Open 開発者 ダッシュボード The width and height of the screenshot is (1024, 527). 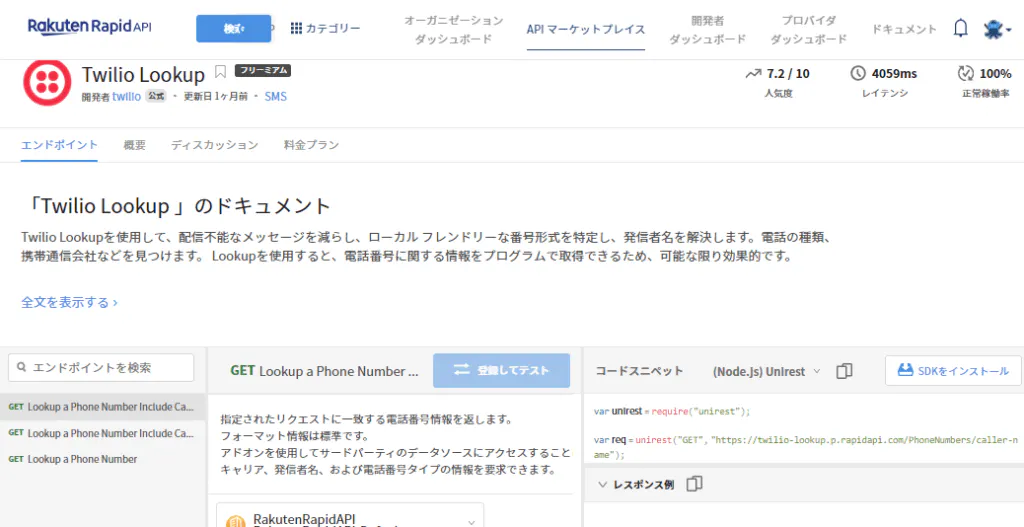pos(708,30)
